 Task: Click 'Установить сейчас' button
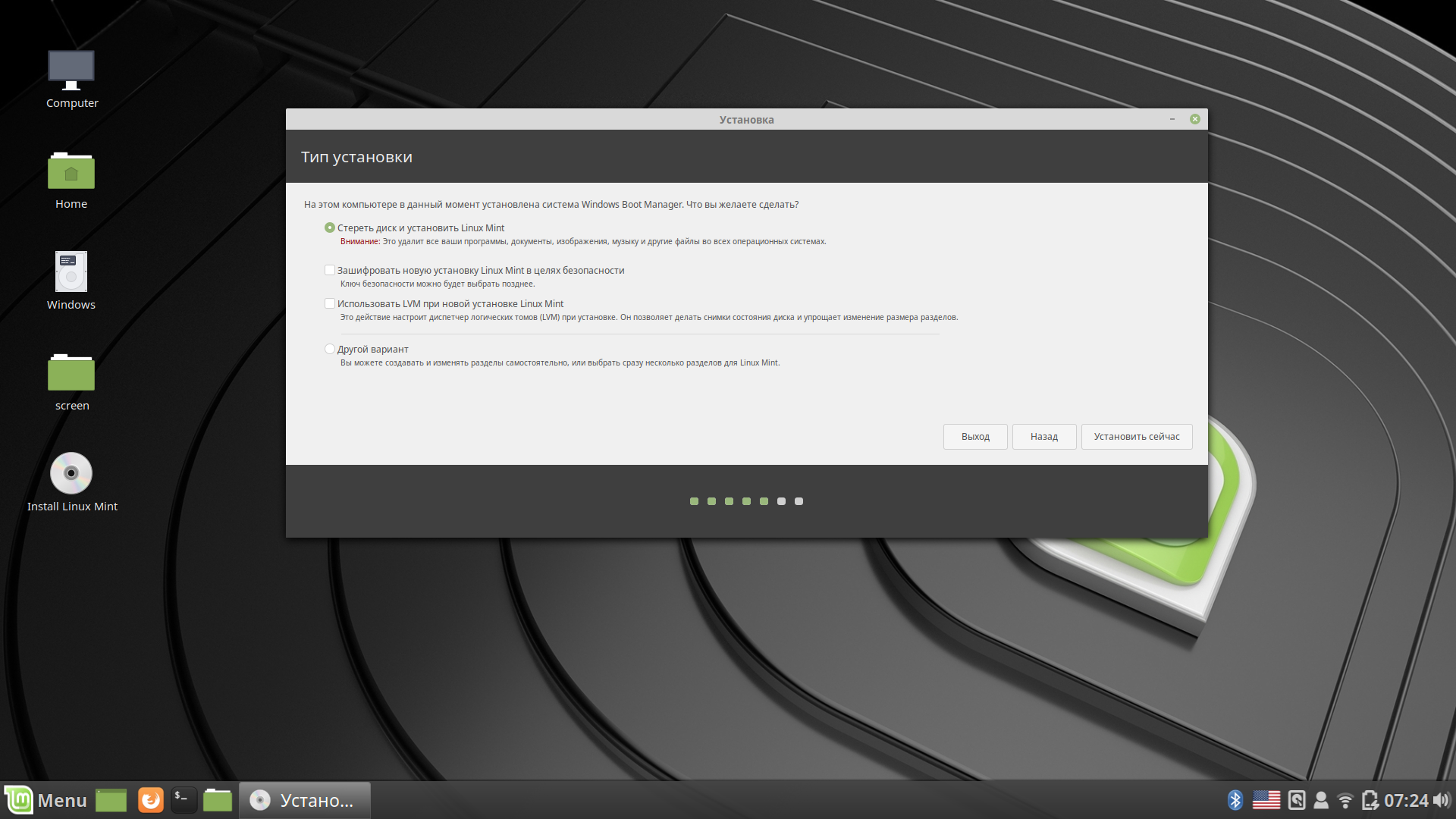click(1137, 437)
